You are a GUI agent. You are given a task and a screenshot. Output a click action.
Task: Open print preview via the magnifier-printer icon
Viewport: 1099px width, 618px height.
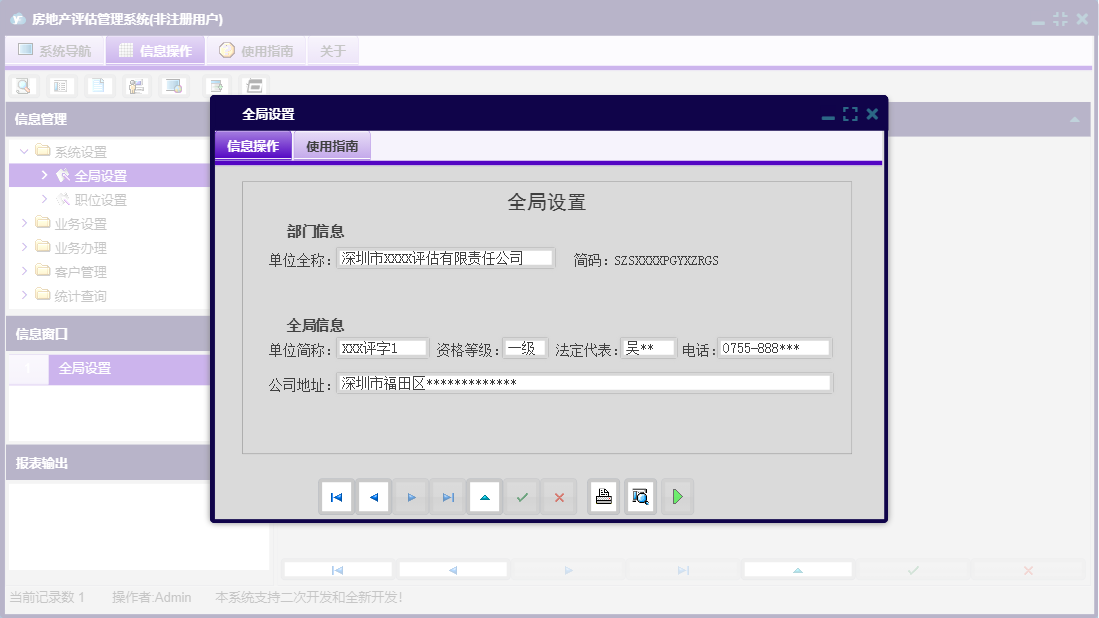click(x=640, y=497)
